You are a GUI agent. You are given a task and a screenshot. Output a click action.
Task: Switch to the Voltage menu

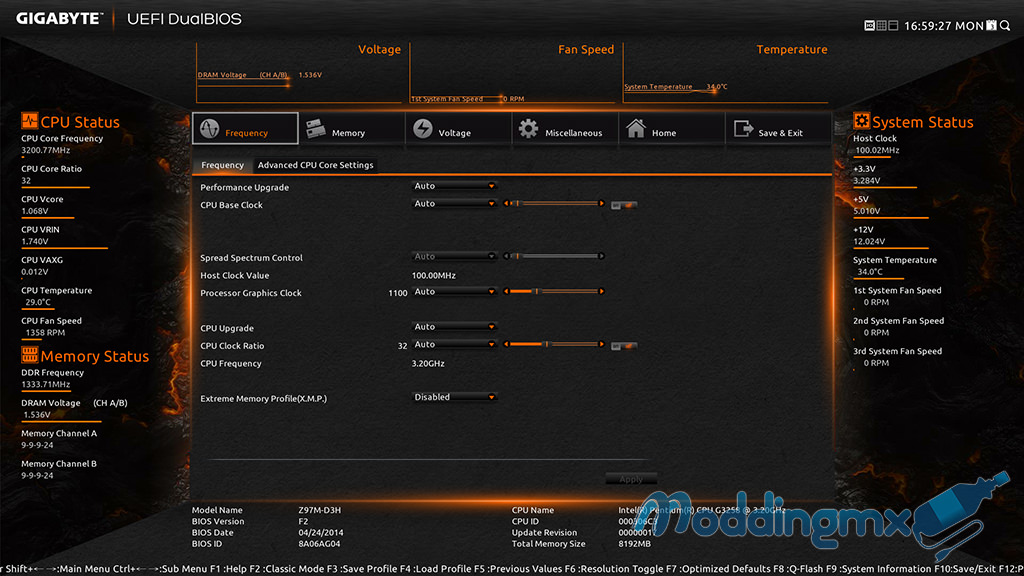[x=458, y=129]
